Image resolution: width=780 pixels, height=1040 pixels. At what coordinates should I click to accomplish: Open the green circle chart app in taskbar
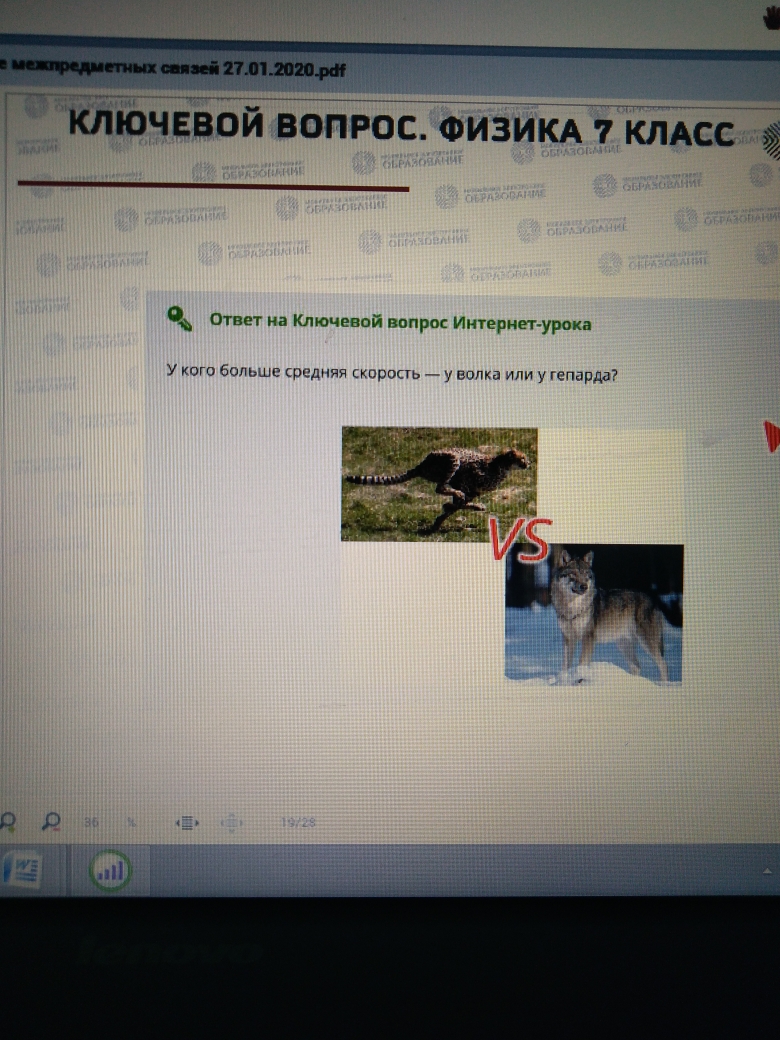110,870
